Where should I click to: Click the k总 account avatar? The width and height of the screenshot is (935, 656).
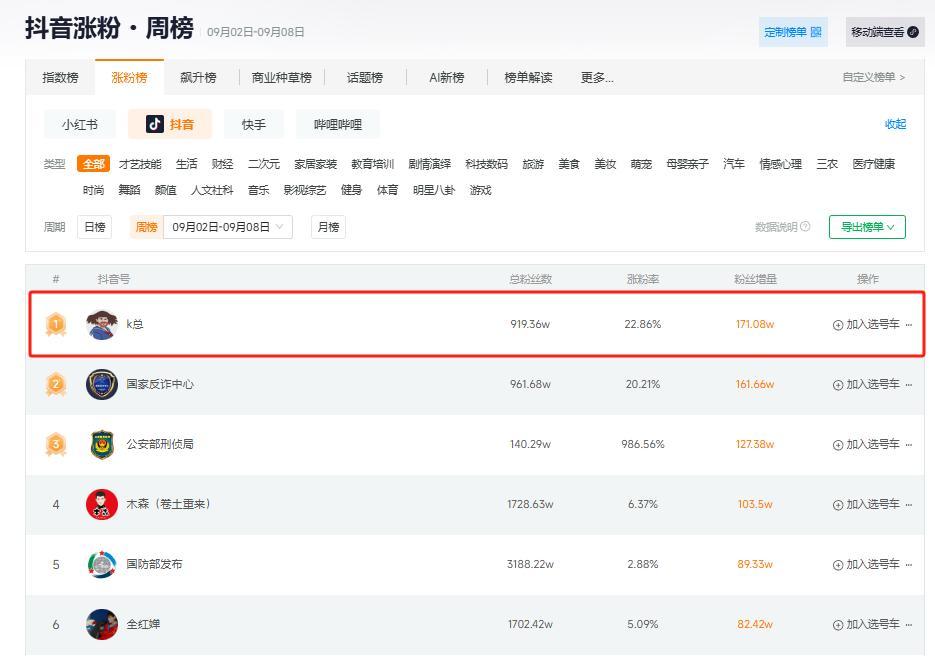(x=101, y=324)
